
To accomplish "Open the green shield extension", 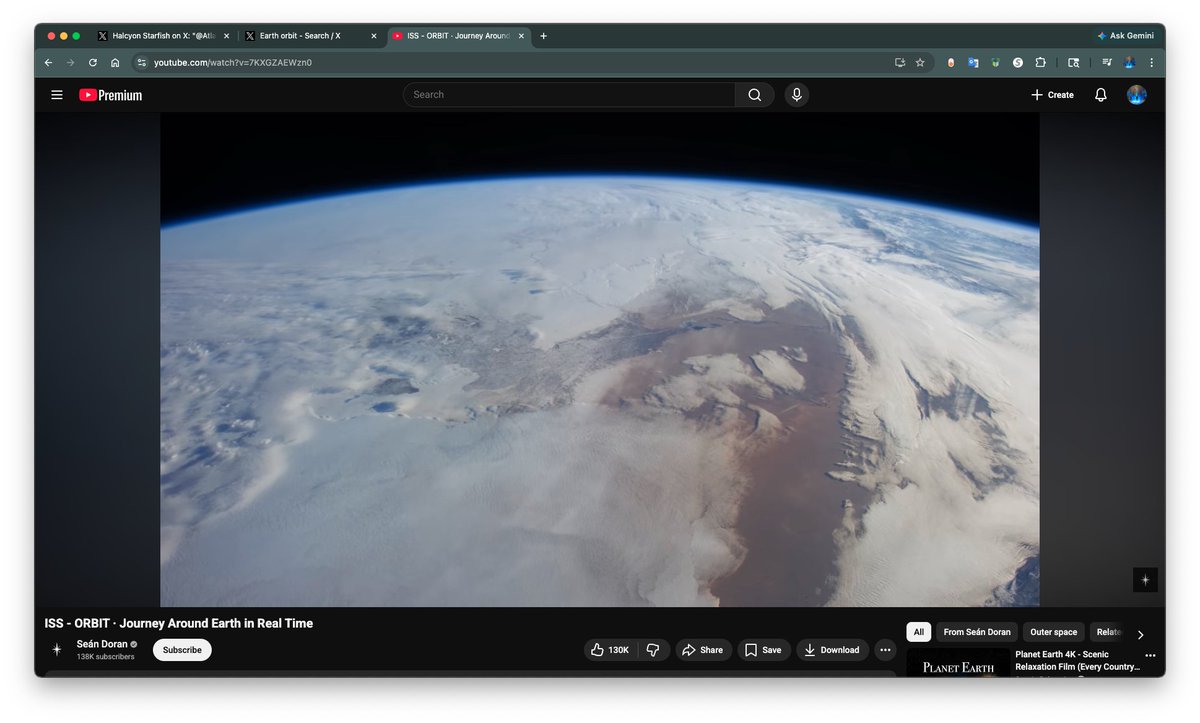I will click(995, 62).
